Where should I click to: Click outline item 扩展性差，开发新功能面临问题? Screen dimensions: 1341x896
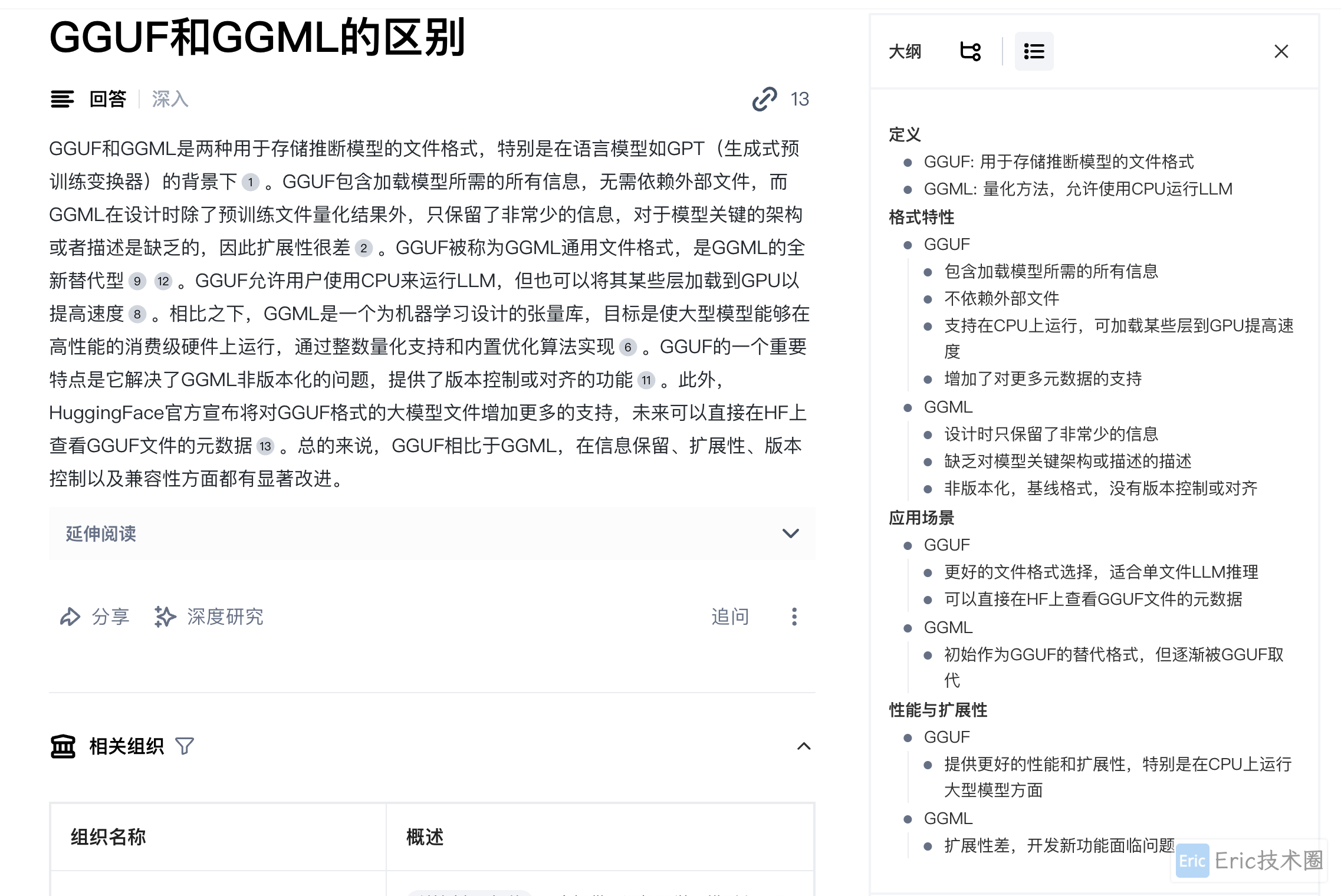click(x=1060, y=845)
